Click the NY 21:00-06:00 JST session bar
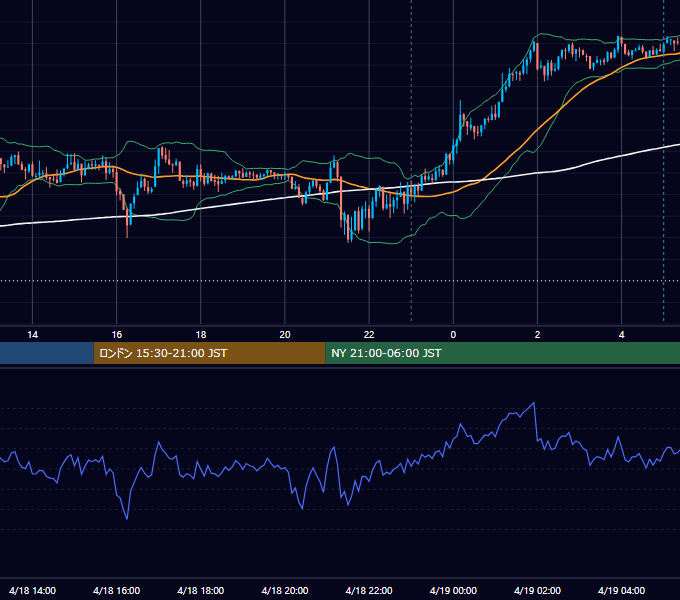This screenshot has width=680, height=600. pos(503,353)
